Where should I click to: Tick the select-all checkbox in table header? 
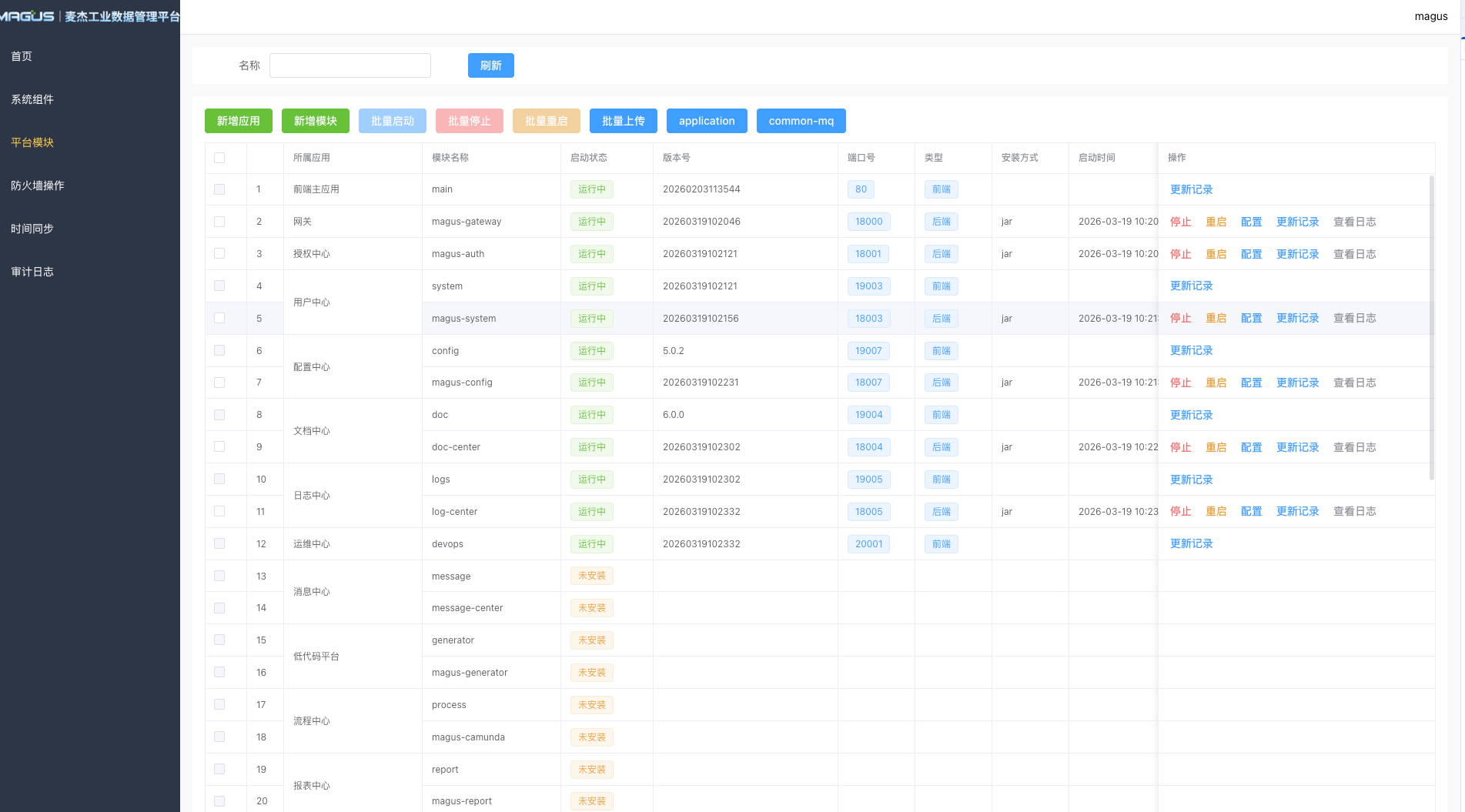pyautogui.click(x=219, y=158)
